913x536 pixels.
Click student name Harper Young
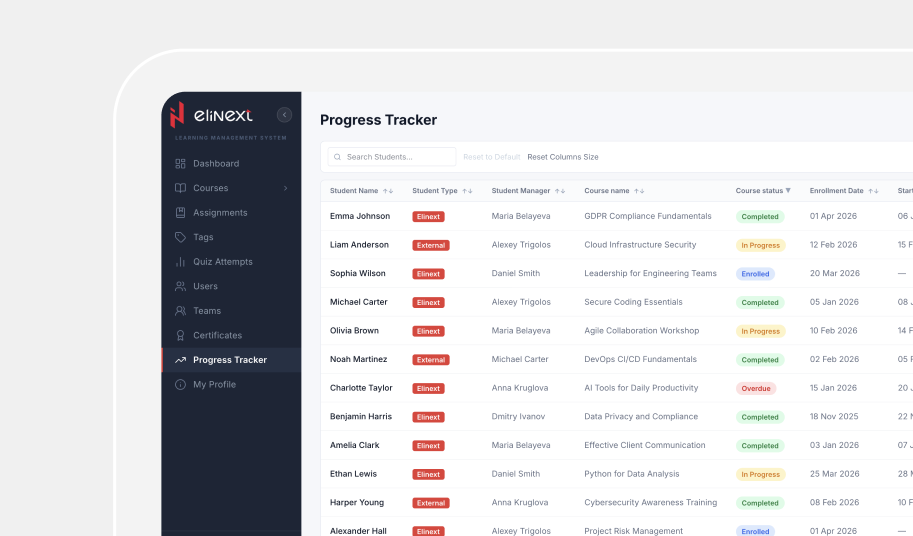pos(356,502)
